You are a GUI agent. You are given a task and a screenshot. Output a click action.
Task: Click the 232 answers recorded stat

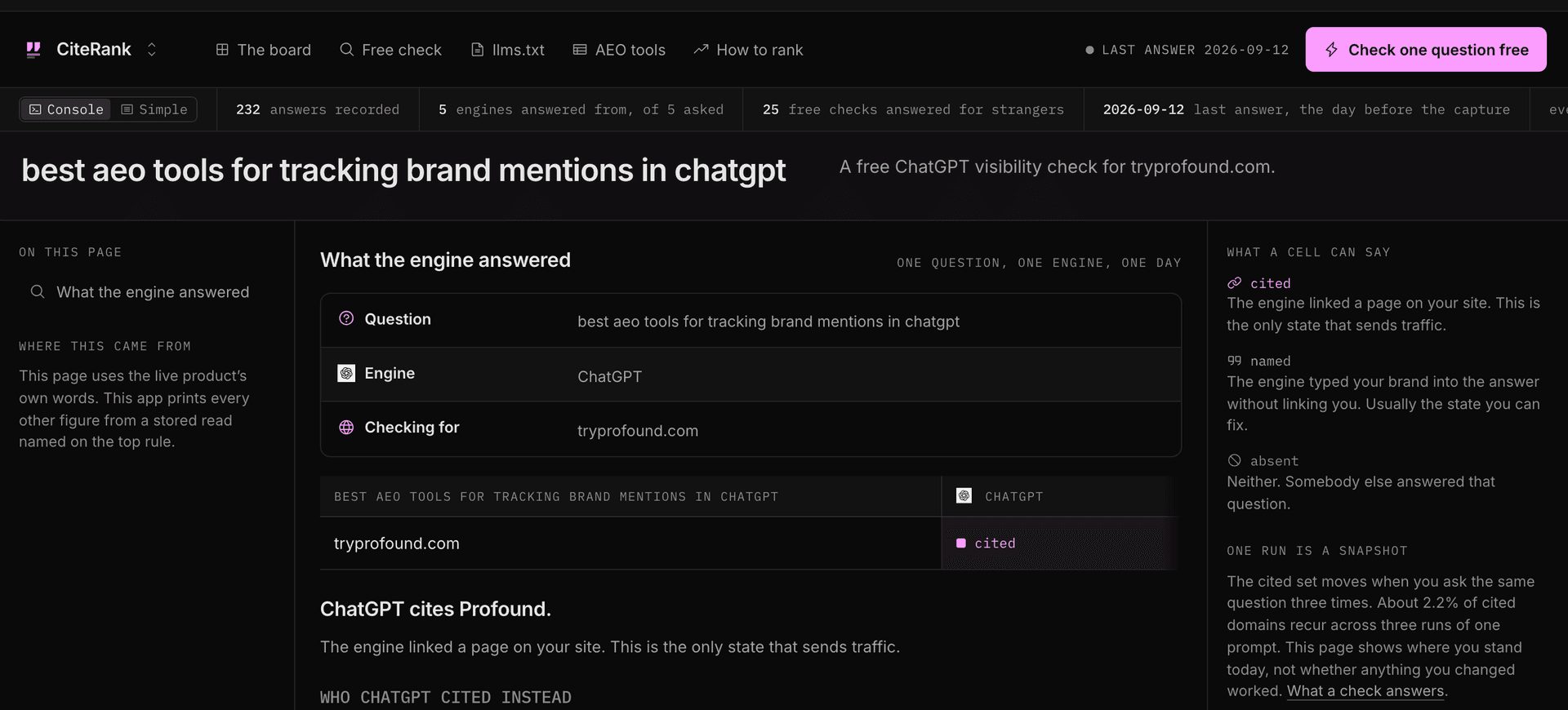point(318,109)
